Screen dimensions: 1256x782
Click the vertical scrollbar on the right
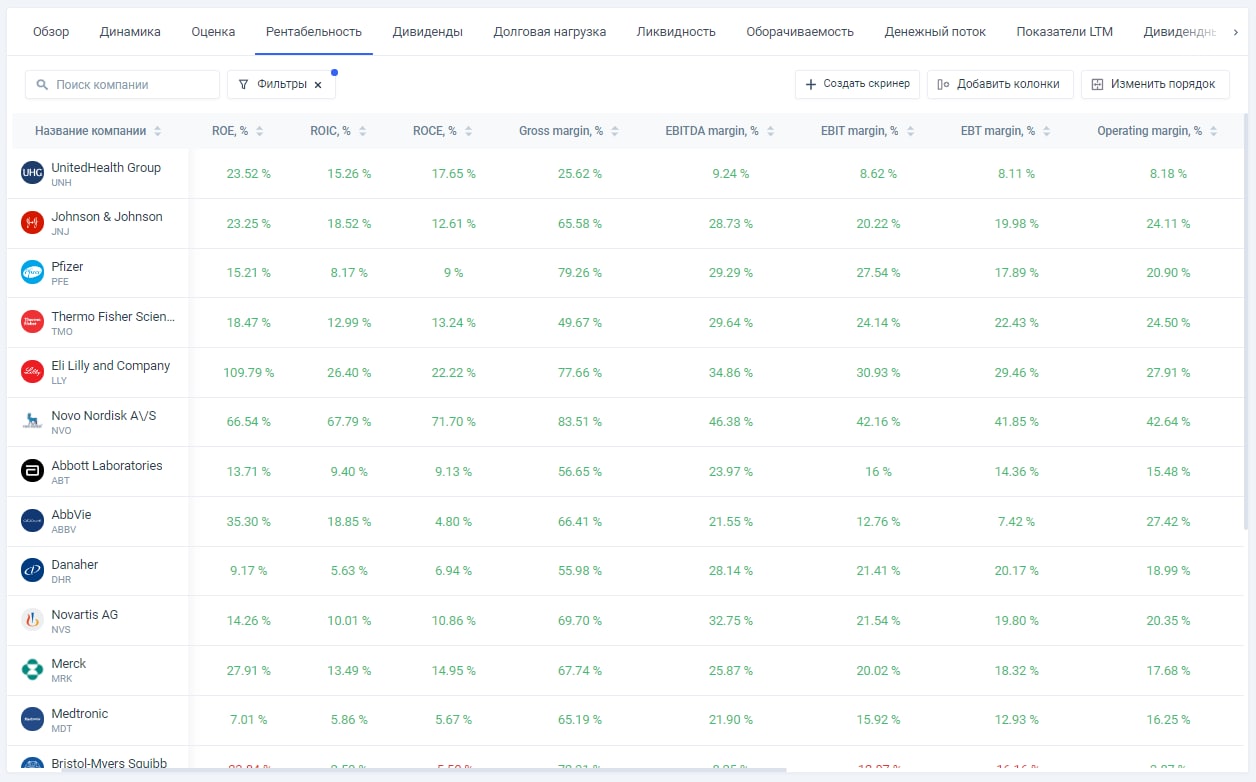click(1247, 320)
